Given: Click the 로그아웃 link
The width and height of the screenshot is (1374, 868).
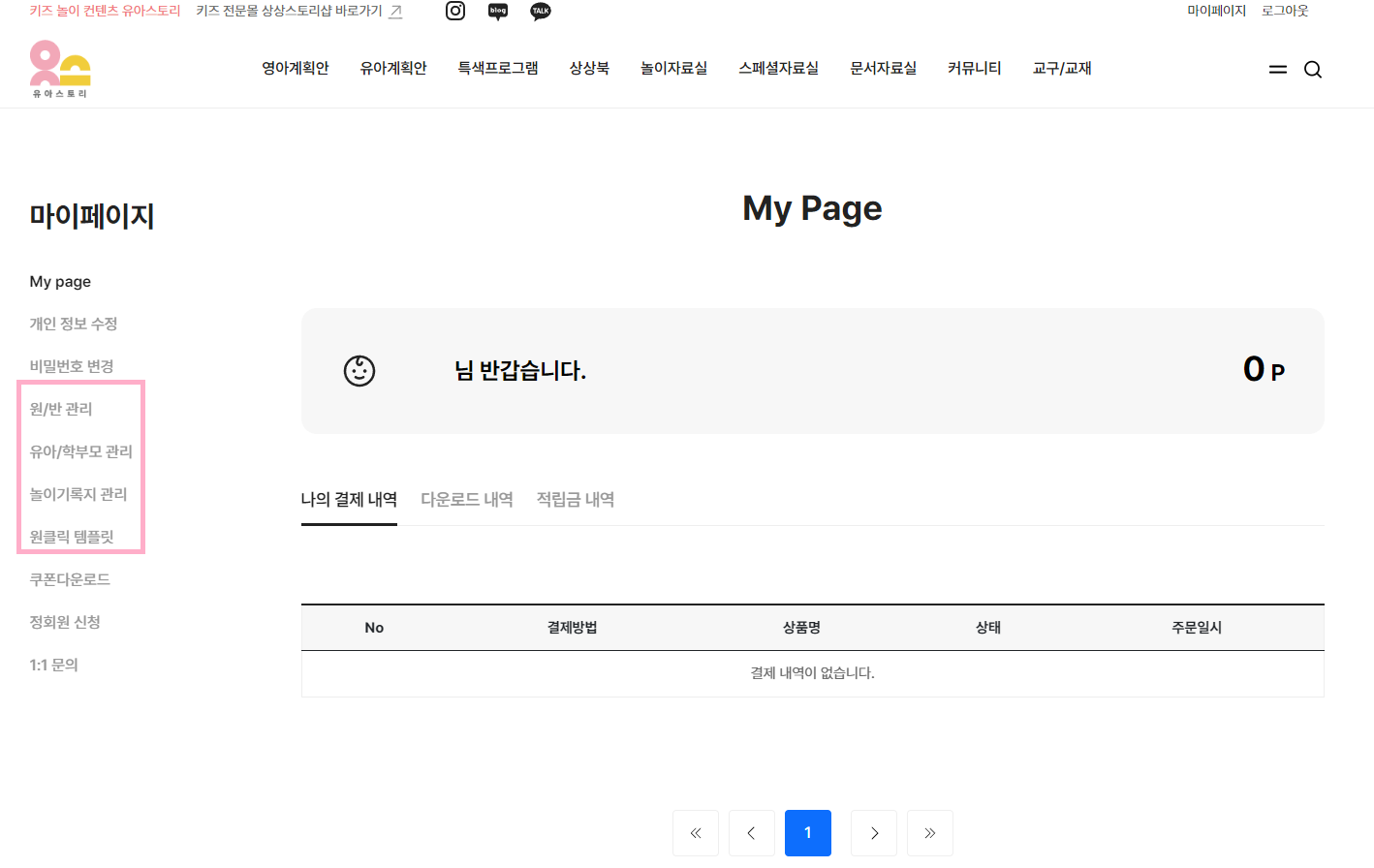Looking at the screenshot, I should tap(1285, 11).
